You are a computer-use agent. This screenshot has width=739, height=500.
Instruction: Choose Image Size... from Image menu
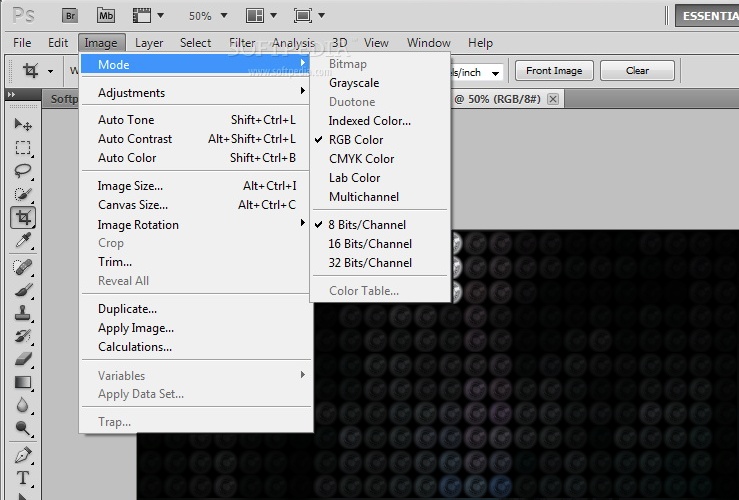(196, 186)
